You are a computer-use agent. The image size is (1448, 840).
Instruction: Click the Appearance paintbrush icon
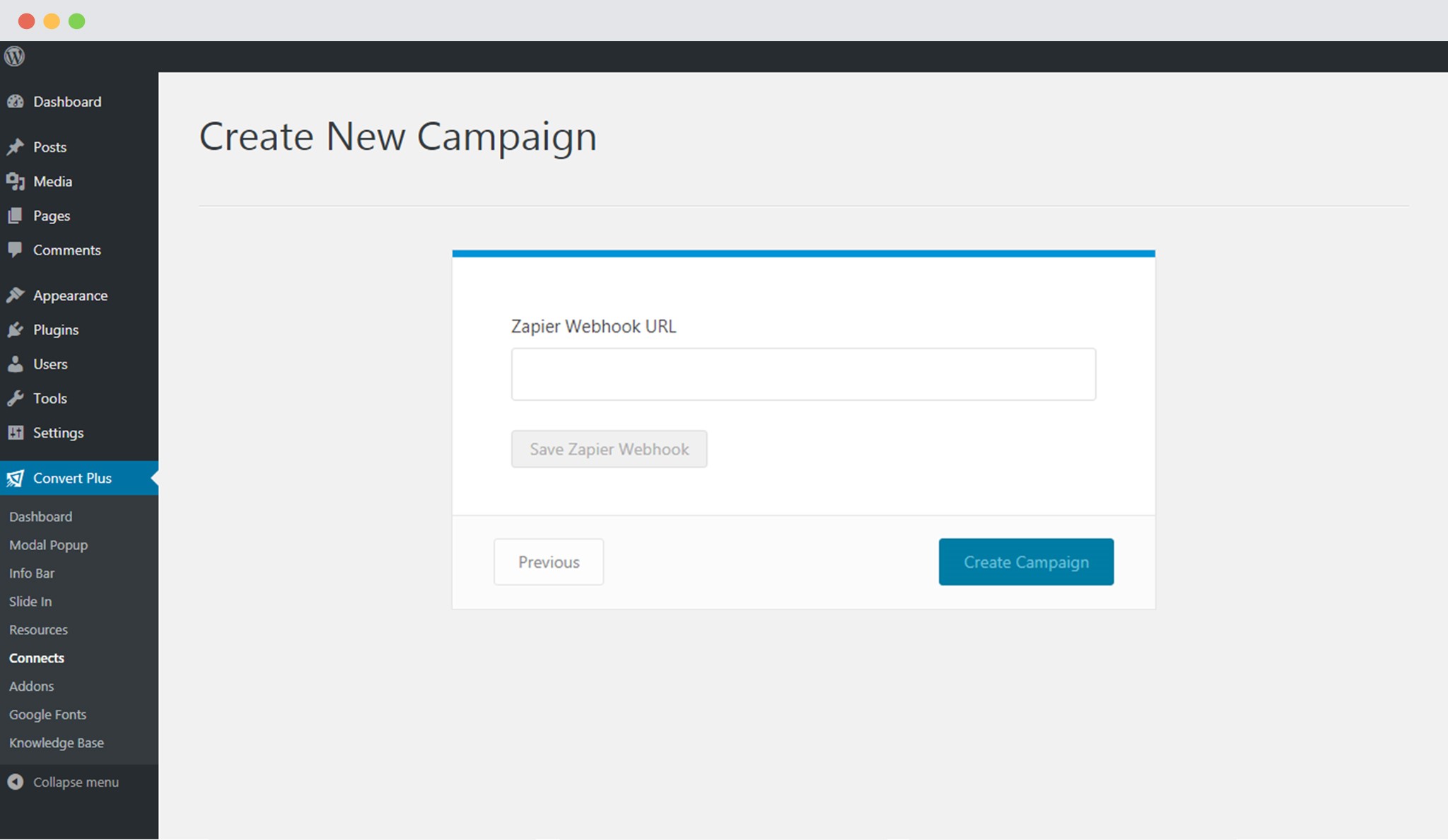click(x=16, y=296)
